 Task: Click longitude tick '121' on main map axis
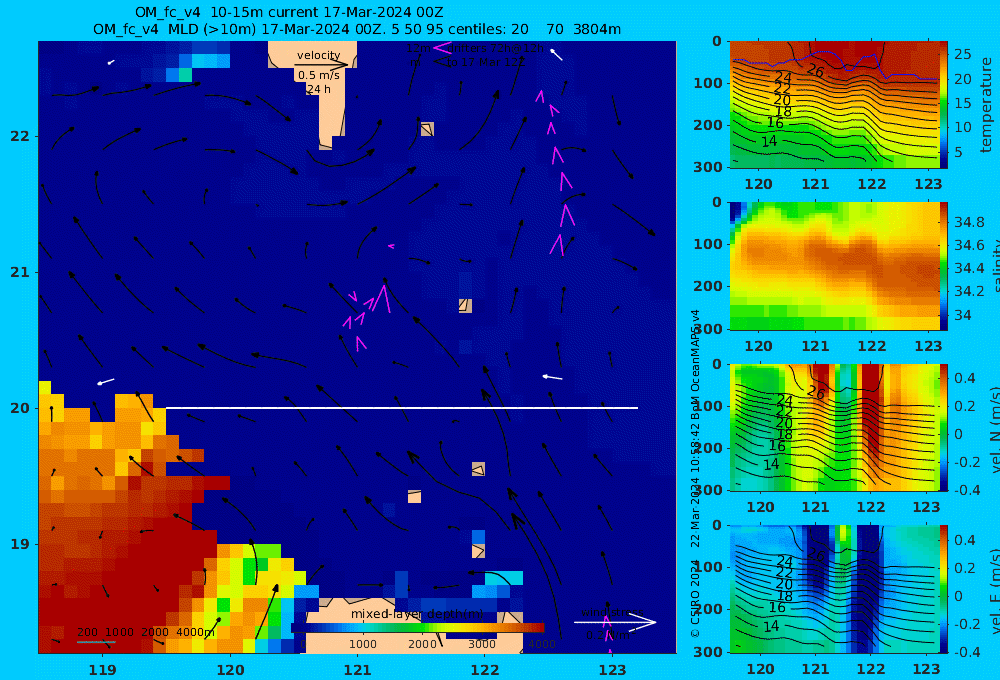coord(357,670)
